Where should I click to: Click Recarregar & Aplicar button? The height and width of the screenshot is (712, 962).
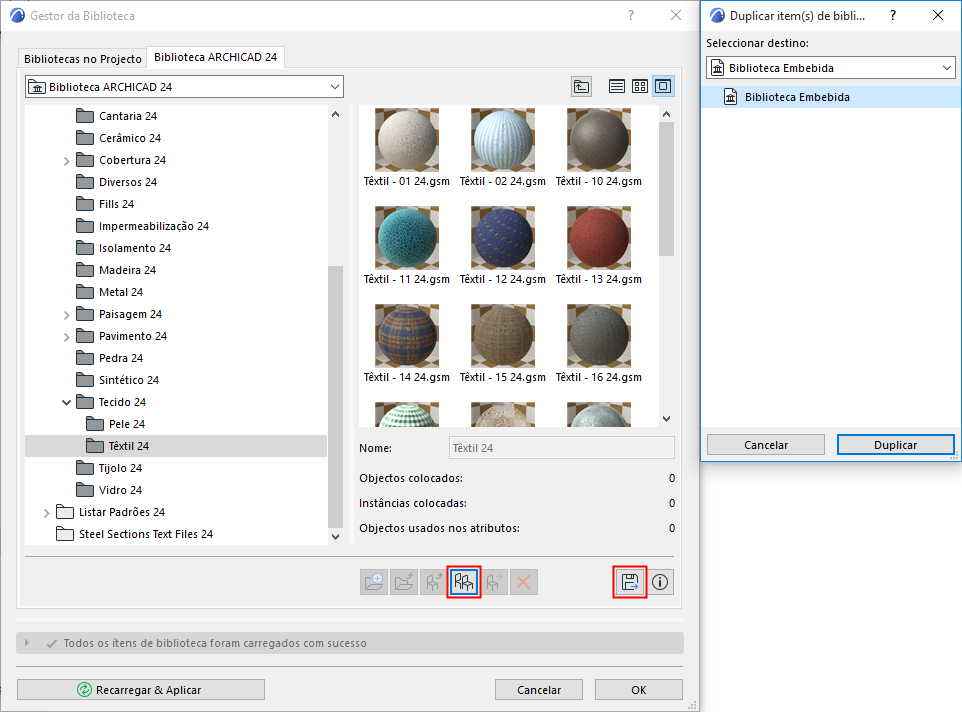coord(141,689)
